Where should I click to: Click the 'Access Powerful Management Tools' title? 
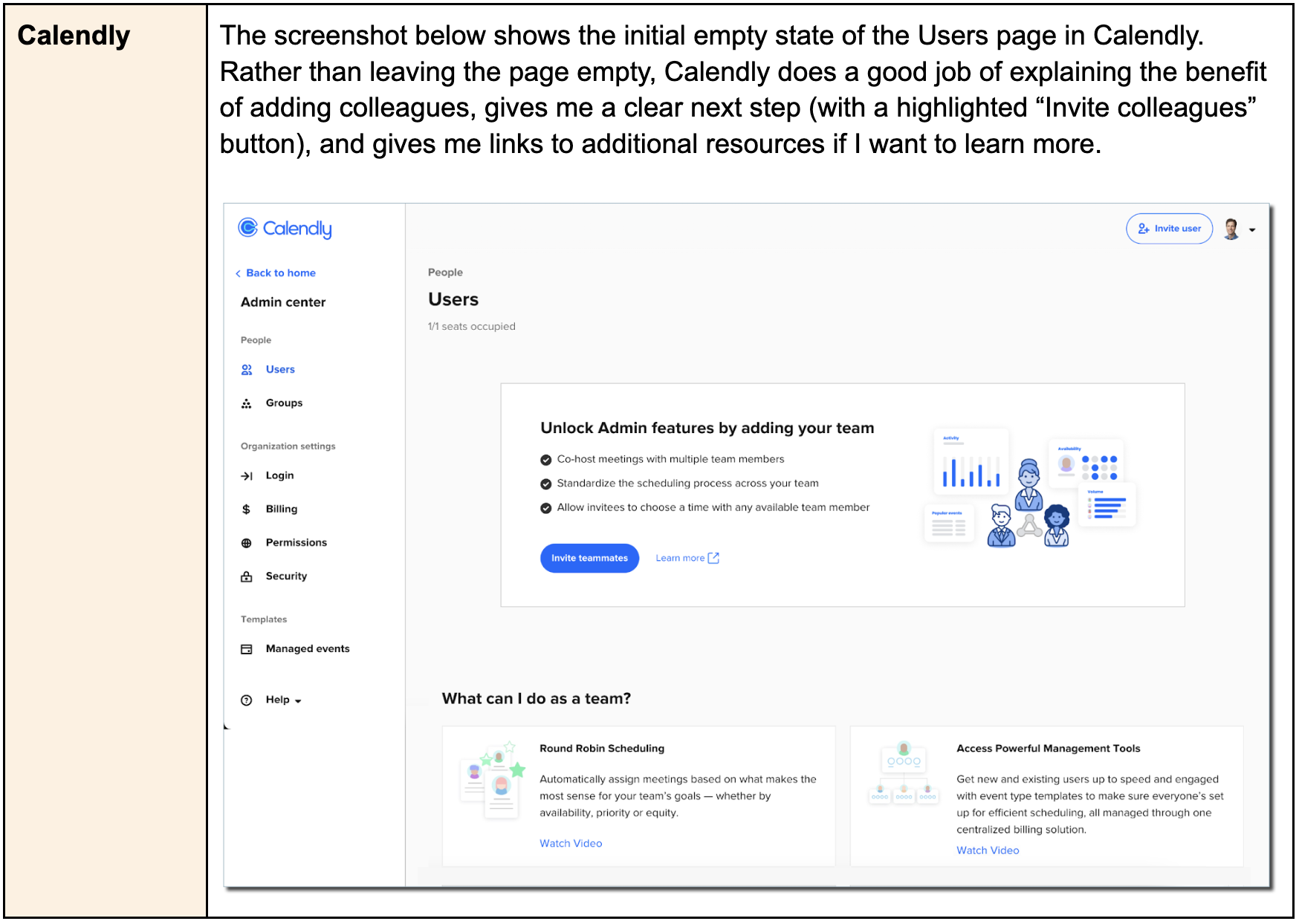1049,749
